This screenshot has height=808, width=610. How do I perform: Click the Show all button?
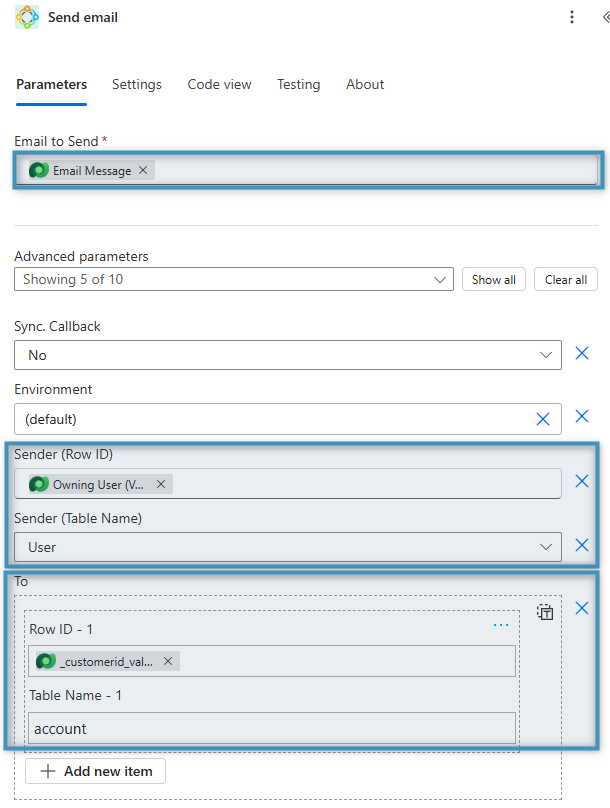point(494,280)
